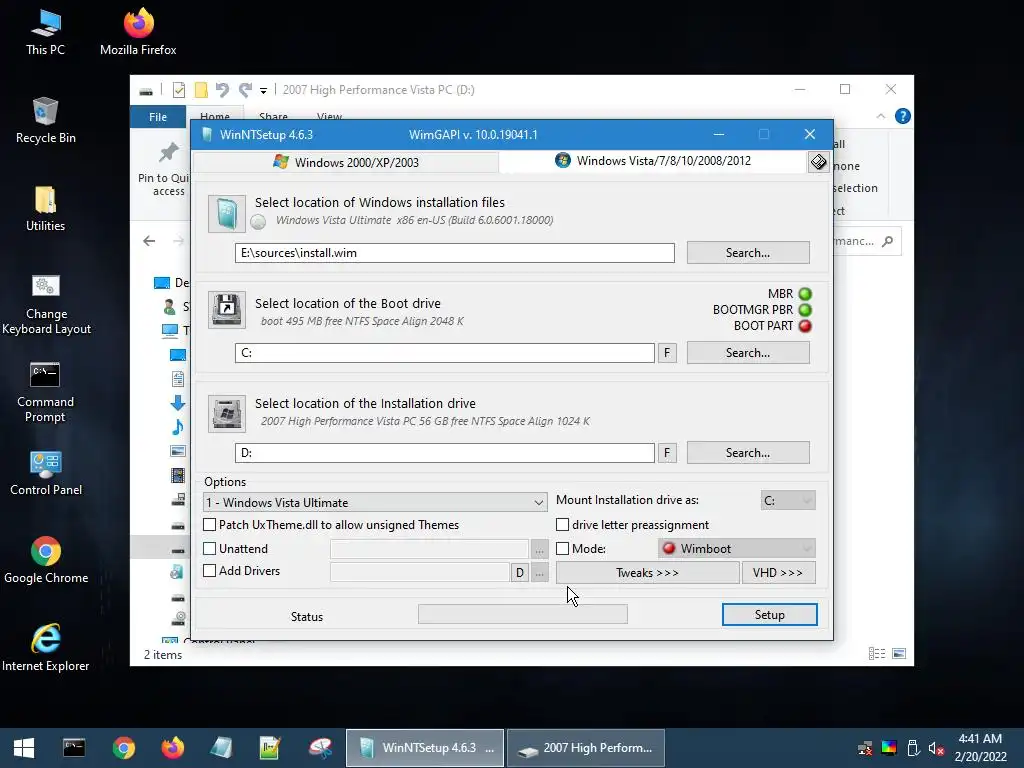1024x768 pixels.
Task: Click Search for Installation drive
Action: tap(748, 453)
